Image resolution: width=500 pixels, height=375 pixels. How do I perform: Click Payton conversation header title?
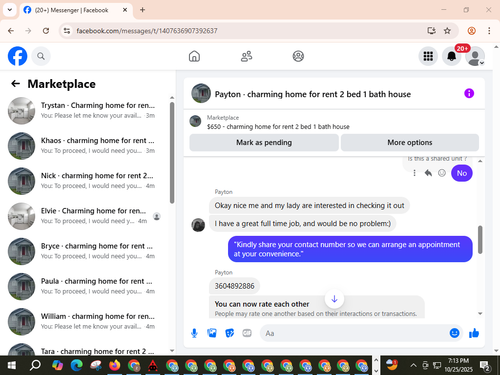click(x=312, y=94)
